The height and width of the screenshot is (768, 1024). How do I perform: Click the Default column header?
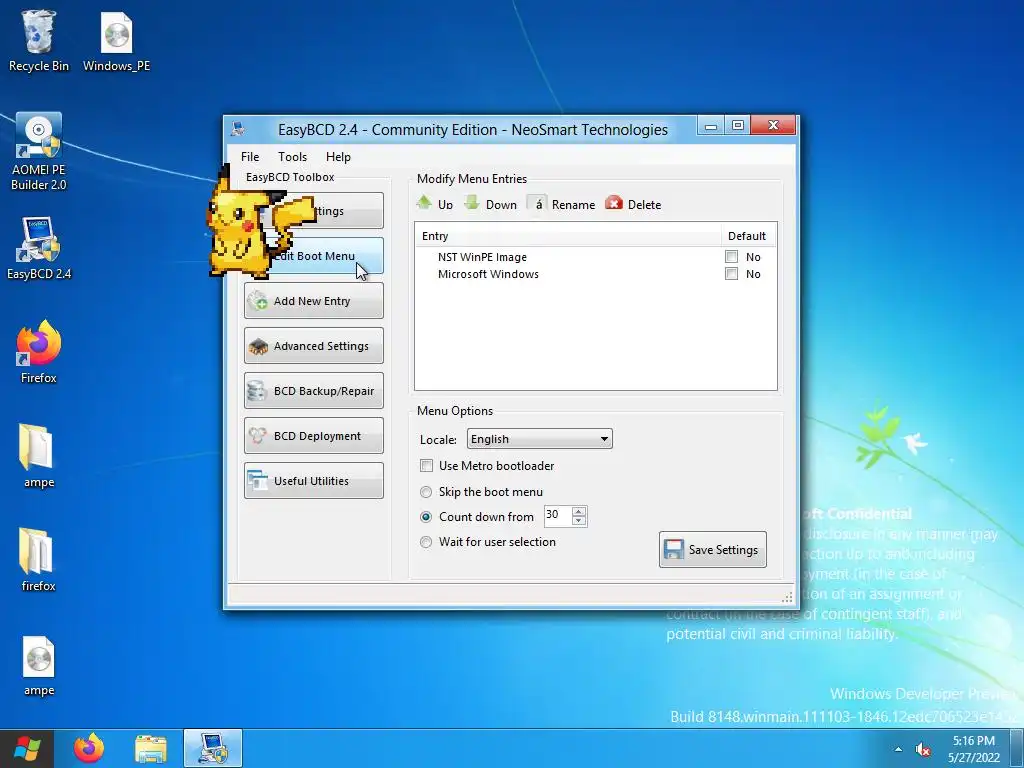[747, 236]
